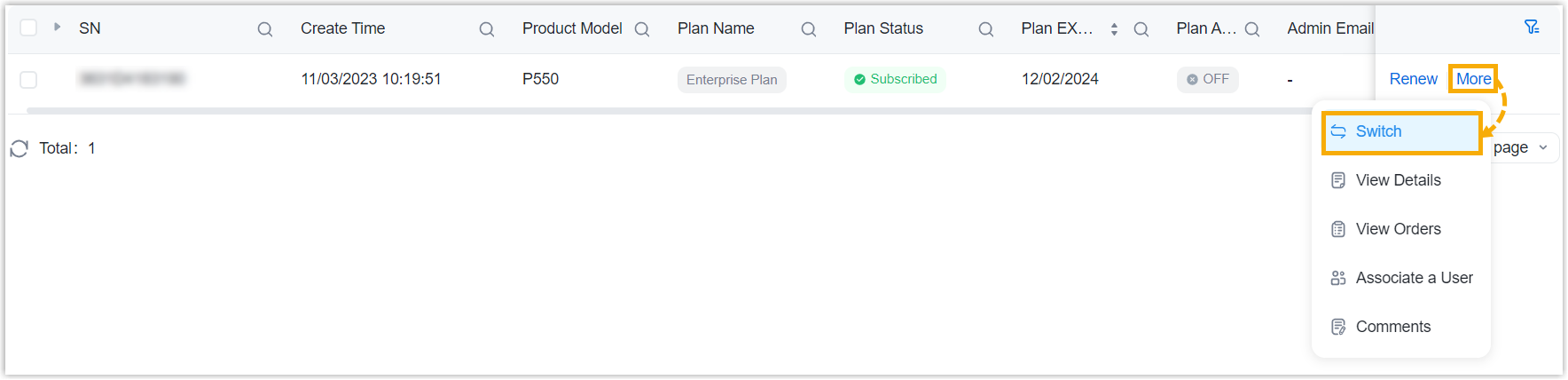The image size is (1568, 380).
Task: Select View Details menu option
Action: tap(1398, 180)
